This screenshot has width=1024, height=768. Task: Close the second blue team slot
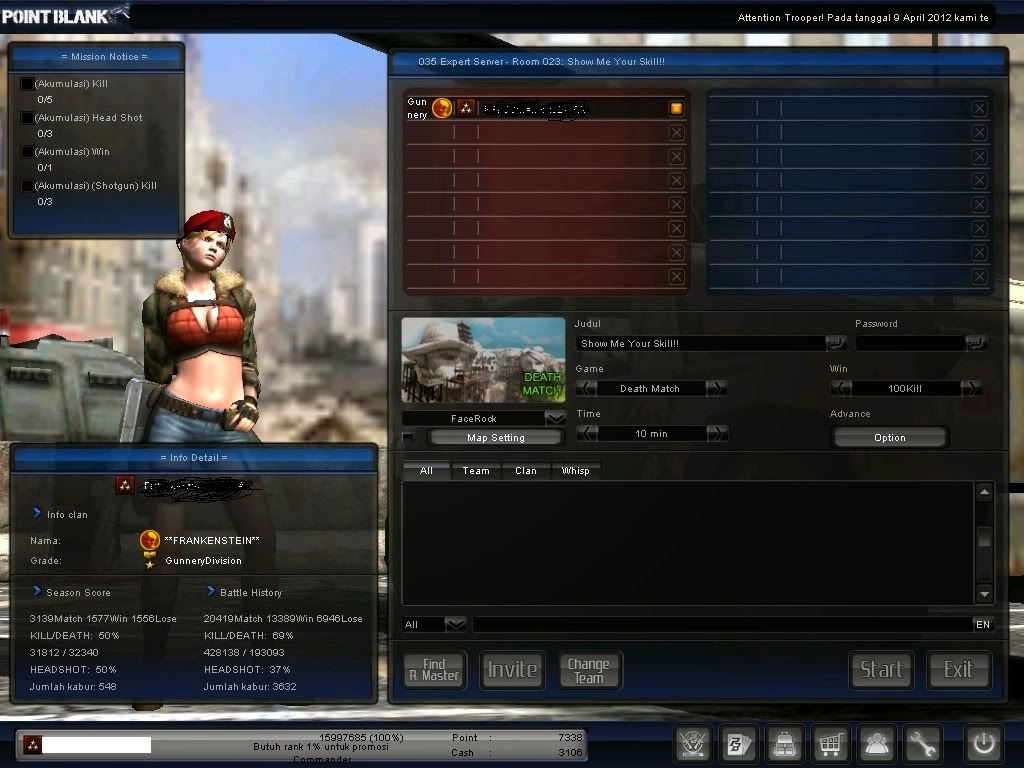point(979,133)
